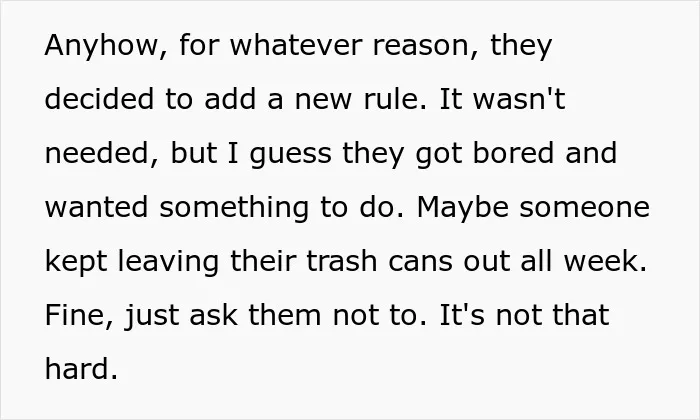Place cursor on the word "cans"
This screenshot has width=700, height=420.
(x=421, y=263)
